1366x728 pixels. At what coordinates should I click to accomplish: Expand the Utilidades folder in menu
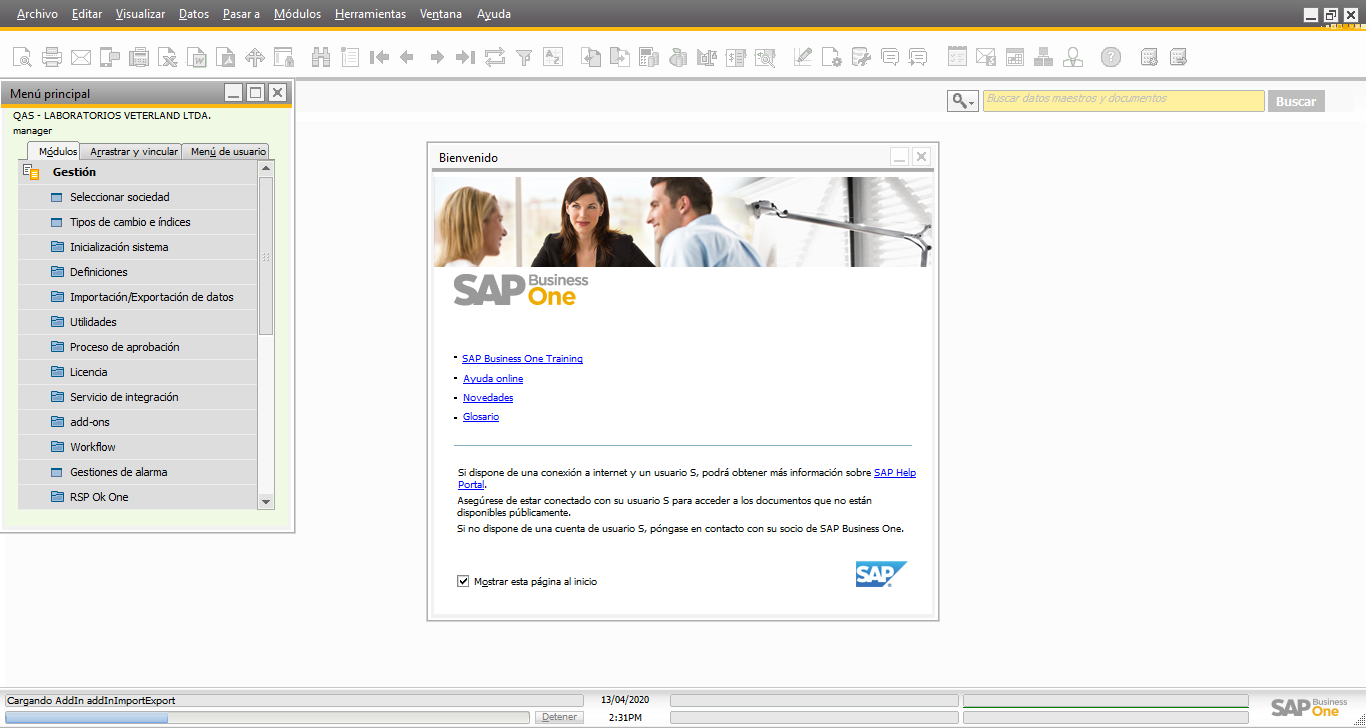93,322
